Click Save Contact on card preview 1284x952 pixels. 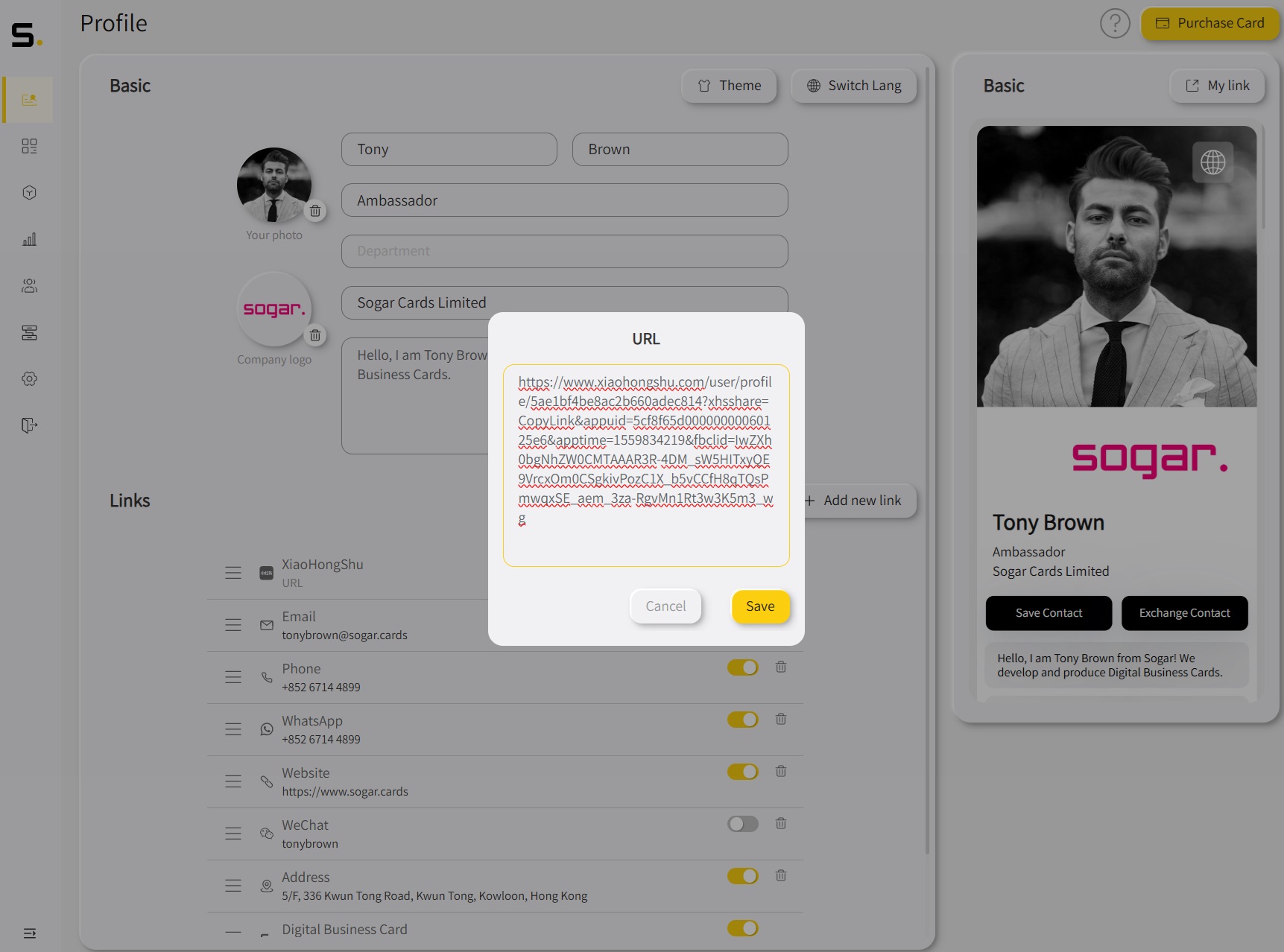pos(1049,613)
